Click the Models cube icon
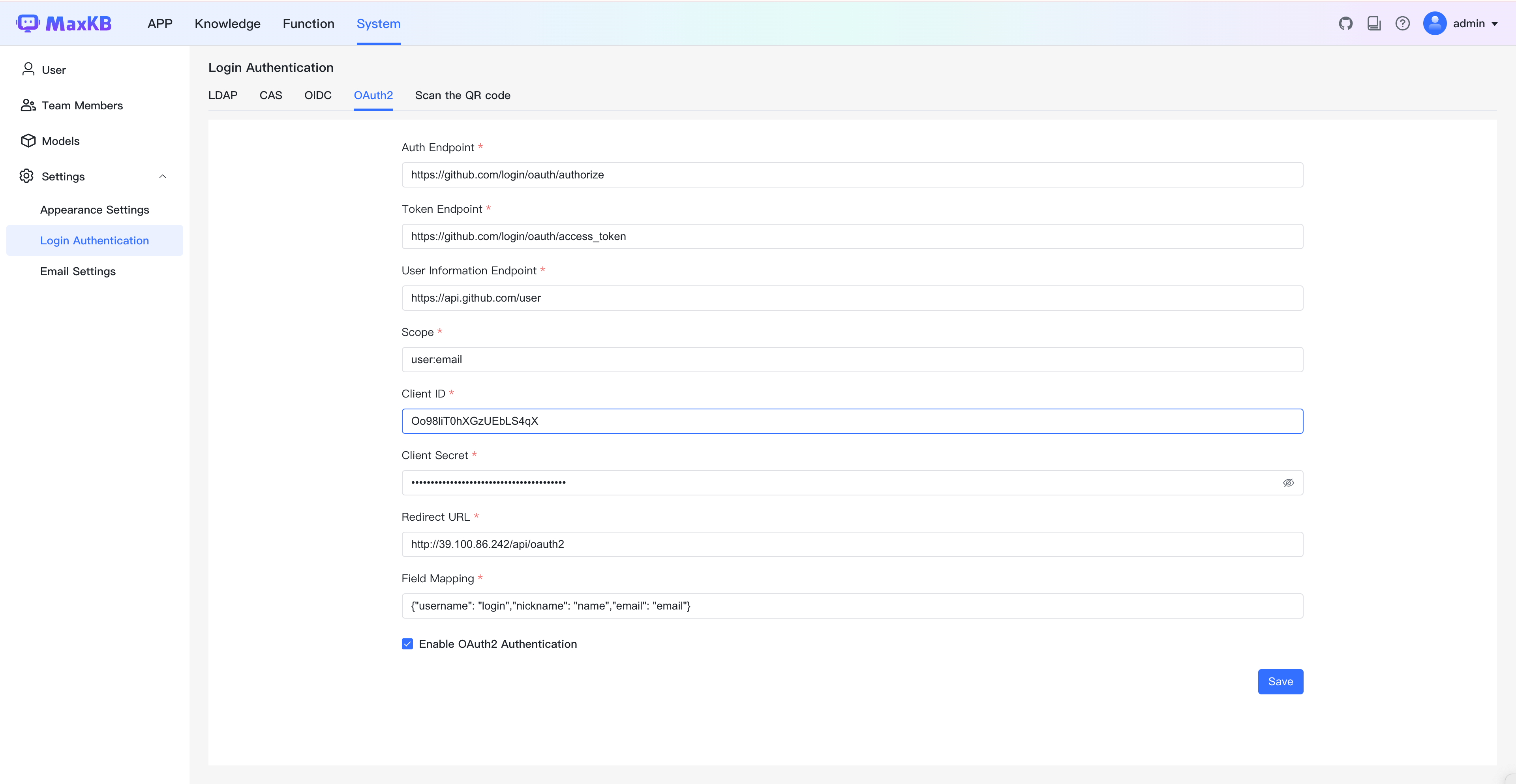This screenshot has height=784, width=1516. [28, 141]
